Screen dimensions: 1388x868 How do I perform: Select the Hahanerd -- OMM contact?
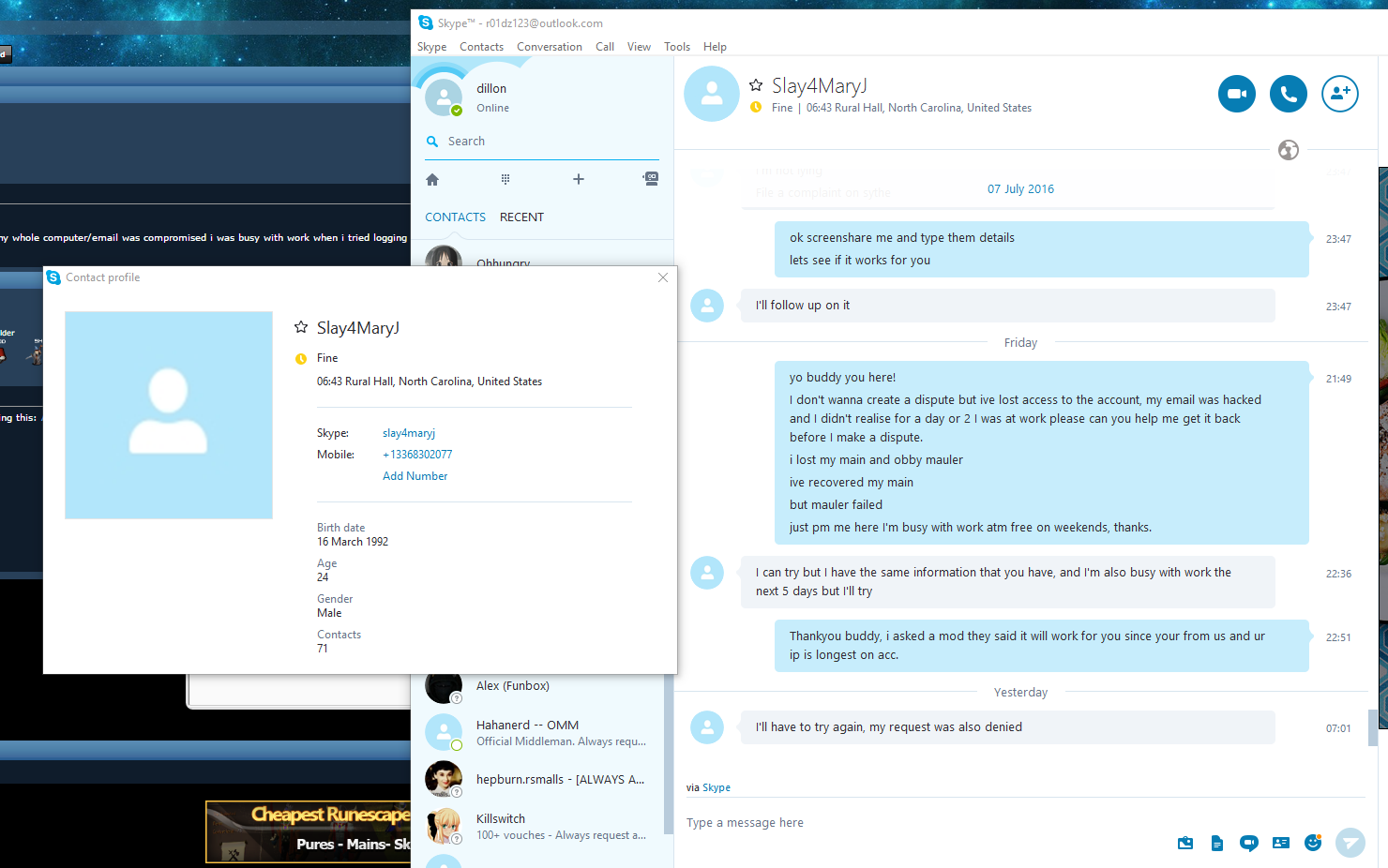coord(536,732)
